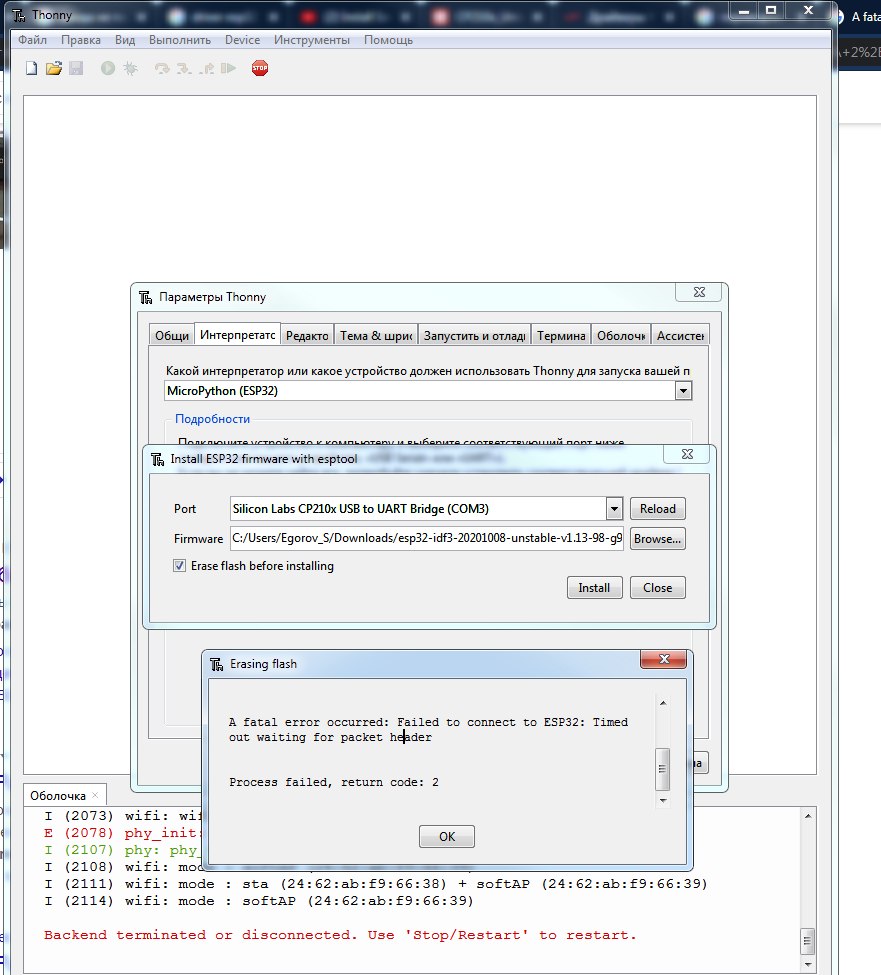Click Thonny icon in Параметры Thonny dialog title
This screenshot has width=881, height=975.
click(x=145, y=297)
